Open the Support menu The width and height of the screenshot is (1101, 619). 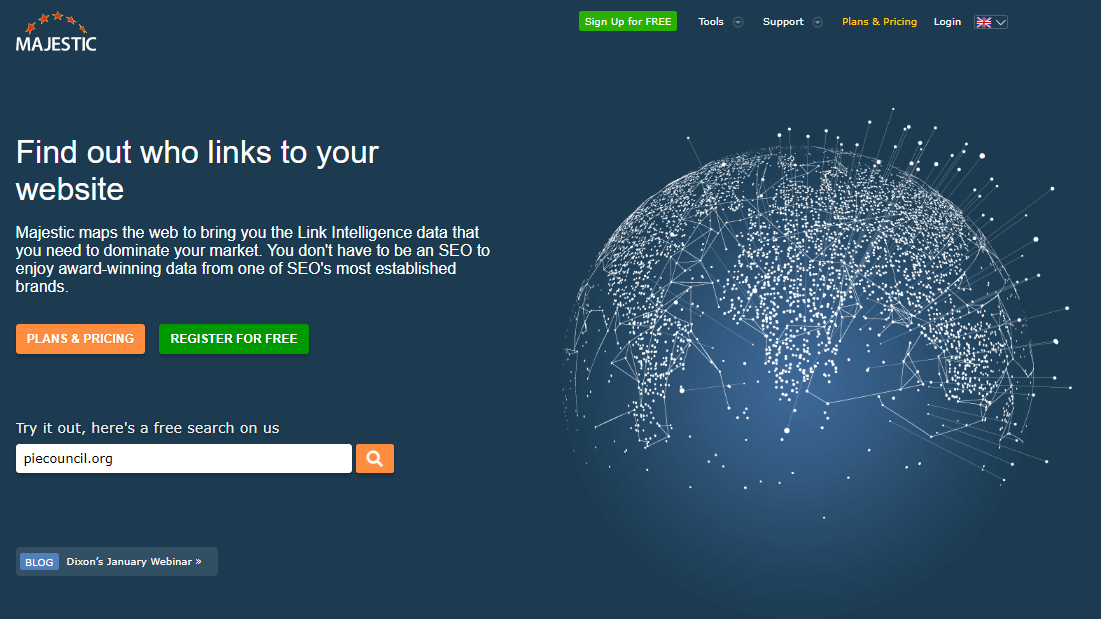pyautogui.click(x=782, y=22)
